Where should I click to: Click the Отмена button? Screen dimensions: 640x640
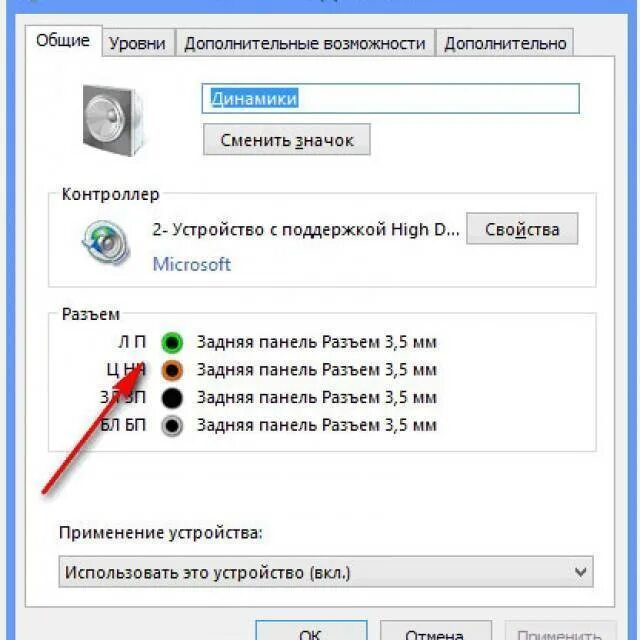(x=435, y=631)
